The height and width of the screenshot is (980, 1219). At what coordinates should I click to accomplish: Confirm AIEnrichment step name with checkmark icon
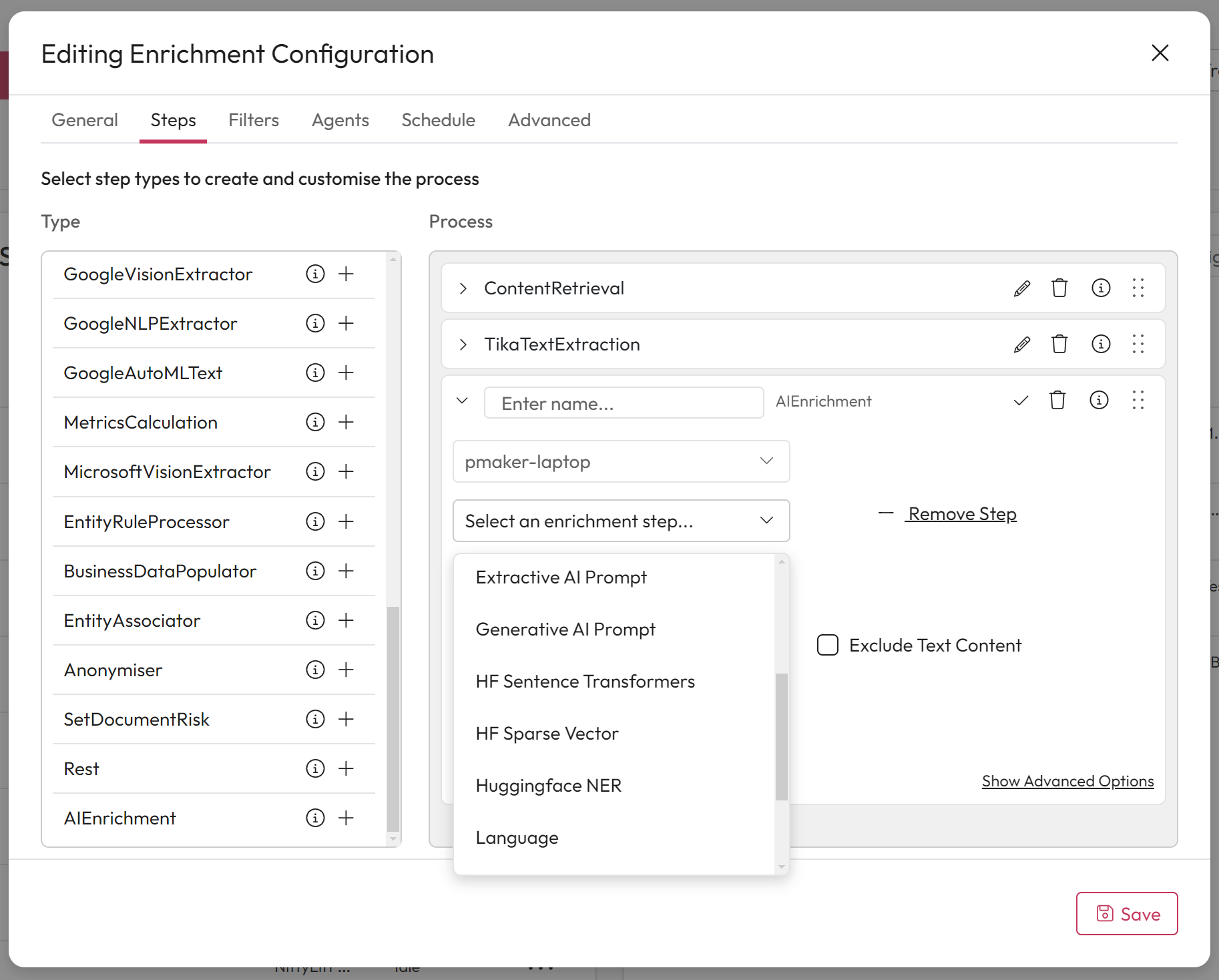click(1021, 401)
